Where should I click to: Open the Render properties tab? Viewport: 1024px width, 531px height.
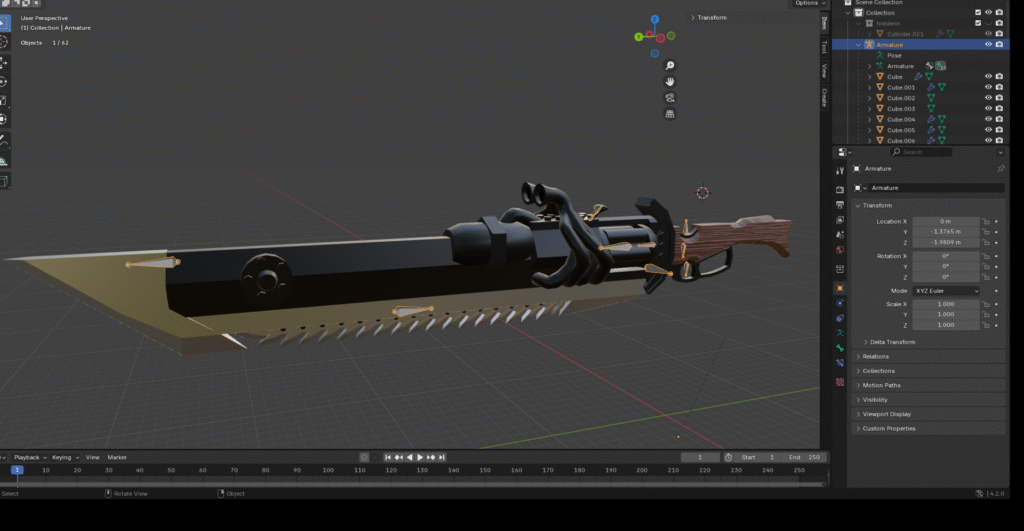point(840,189)
